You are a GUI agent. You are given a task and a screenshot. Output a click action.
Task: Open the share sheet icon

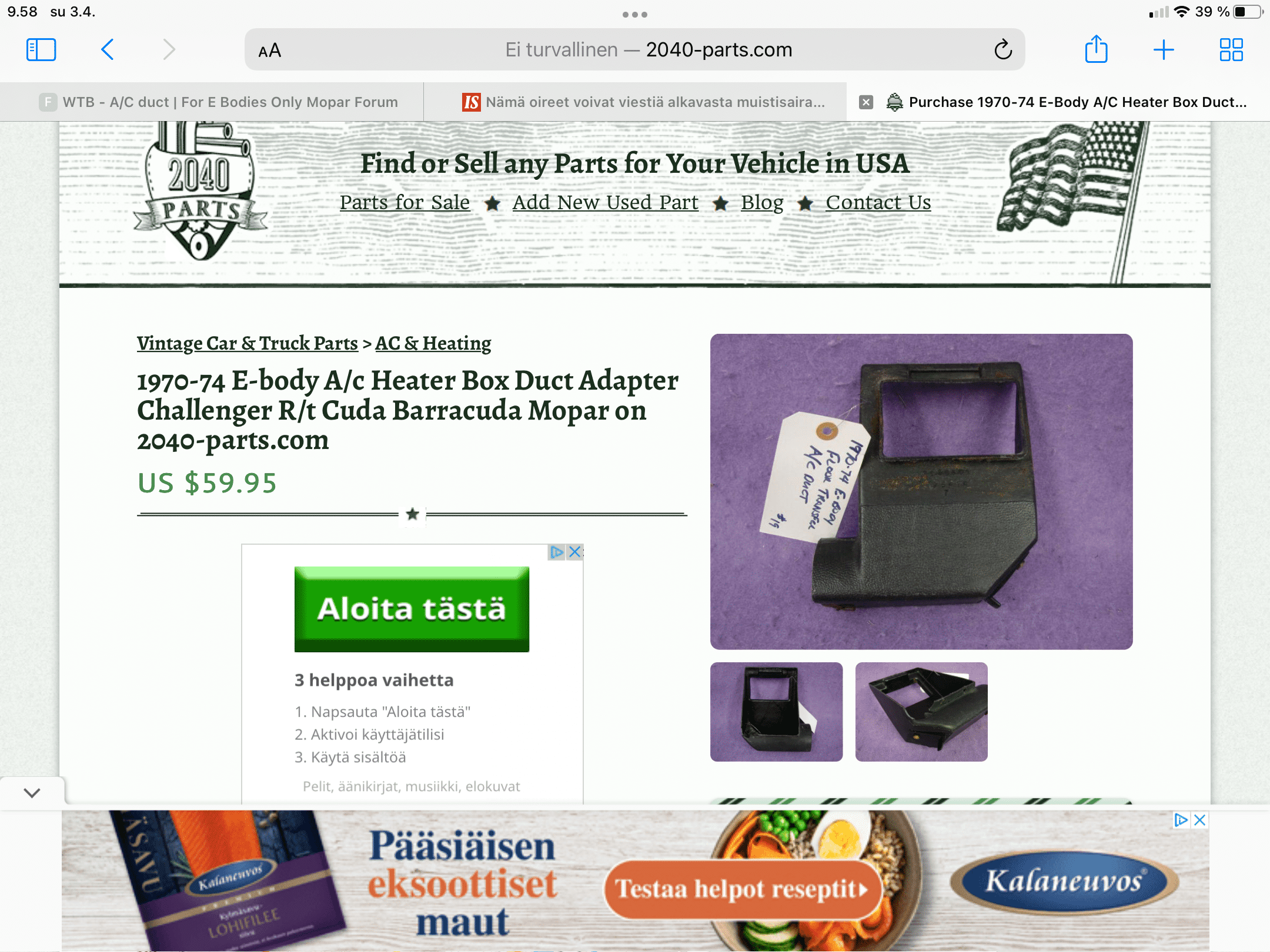click(x=1096, y=49)
